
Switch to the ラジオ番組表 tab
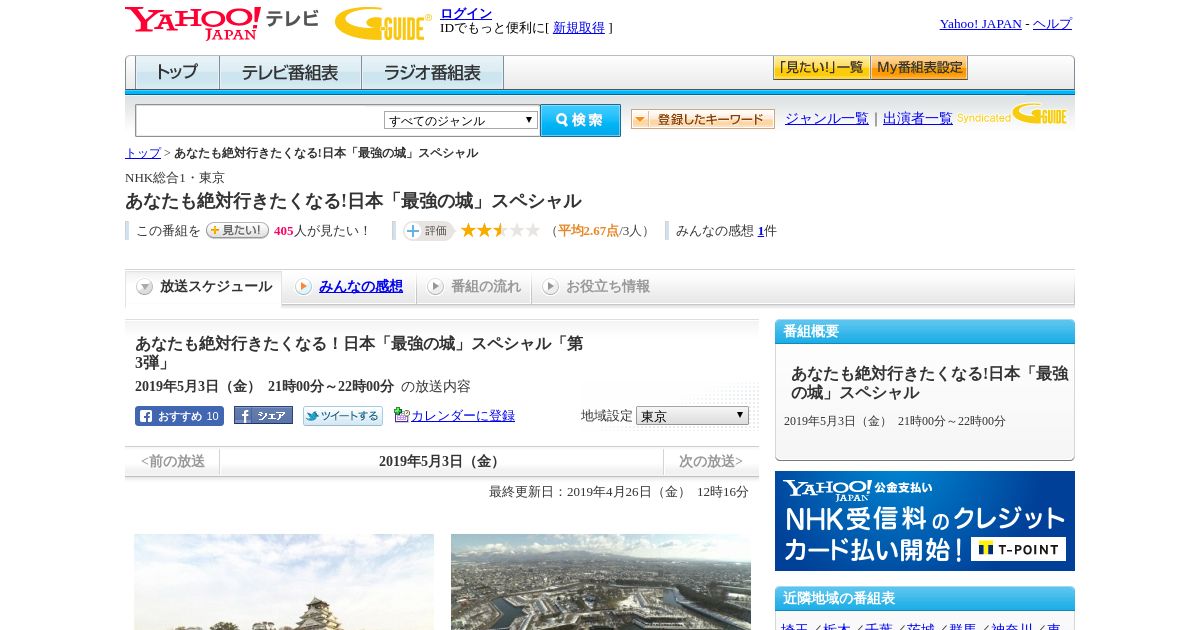point(432,73)
